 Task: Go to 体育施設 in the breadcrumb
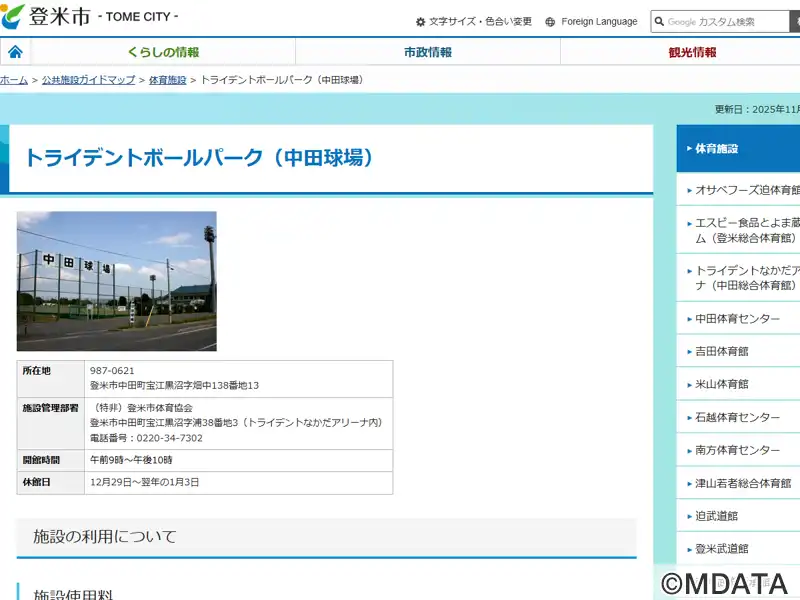point(167,79)
